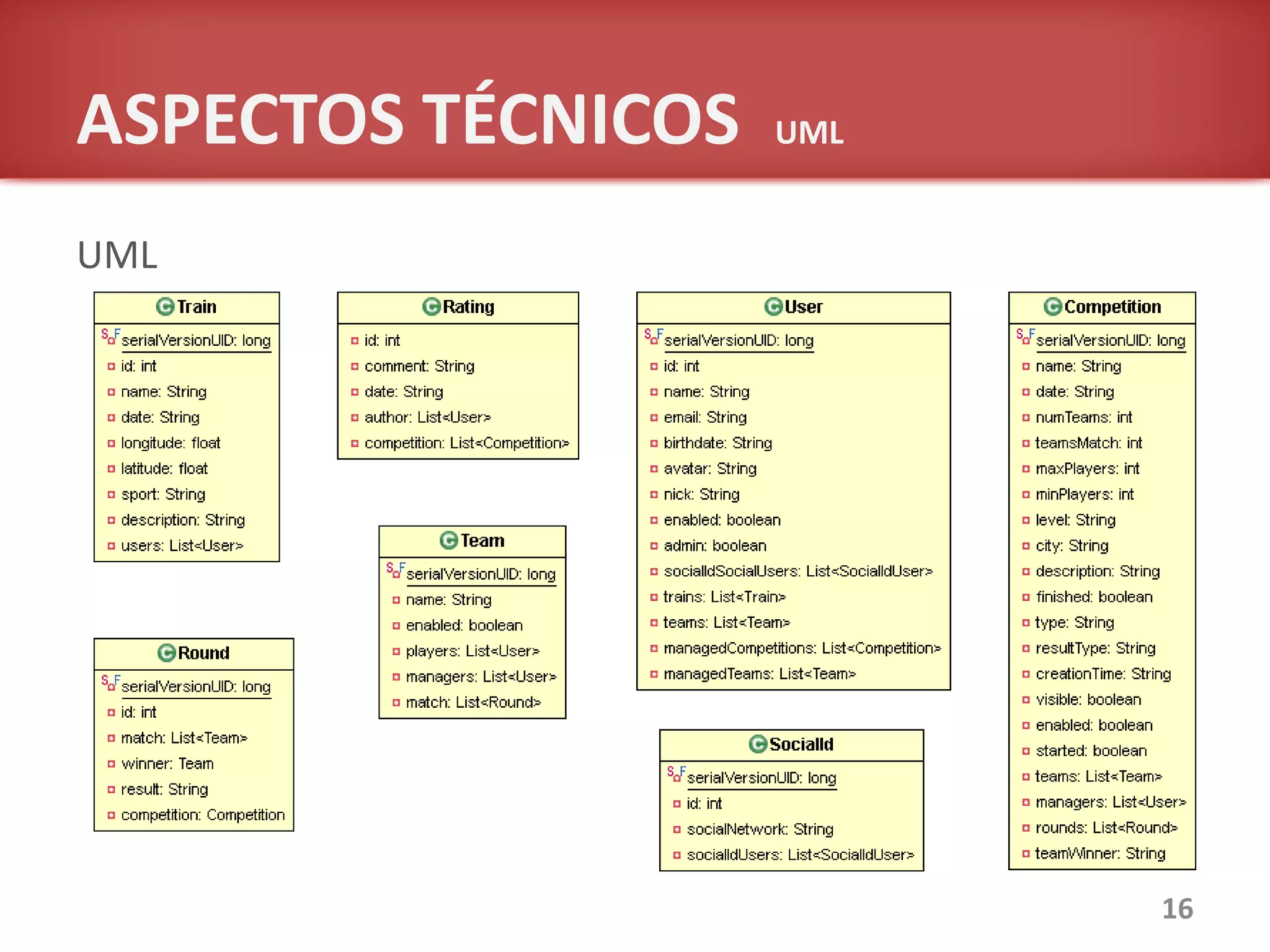This screenshot has height=952, width=1270.
Task: Click resultType: String in Competition
Action: click(1096, 648)
